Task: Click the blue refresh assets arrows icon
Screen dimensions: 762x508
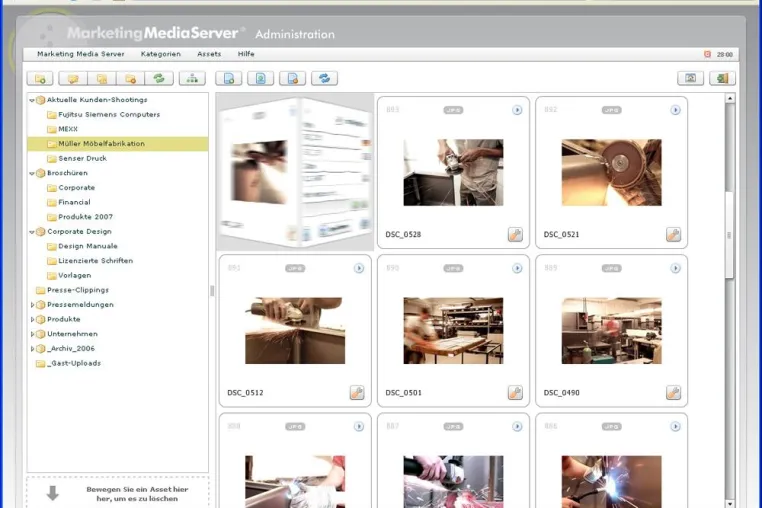Action: click(x=324, y=78)
